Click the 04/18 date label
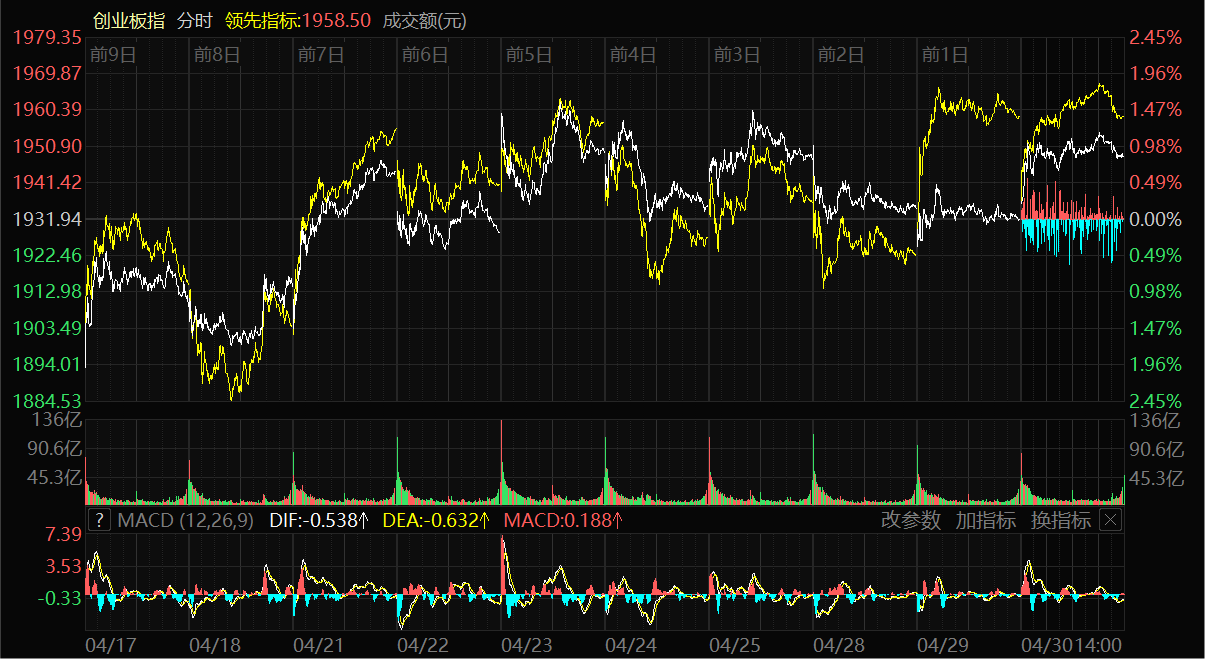Viewport: 1205px width, 659px height. coord(214,645)
